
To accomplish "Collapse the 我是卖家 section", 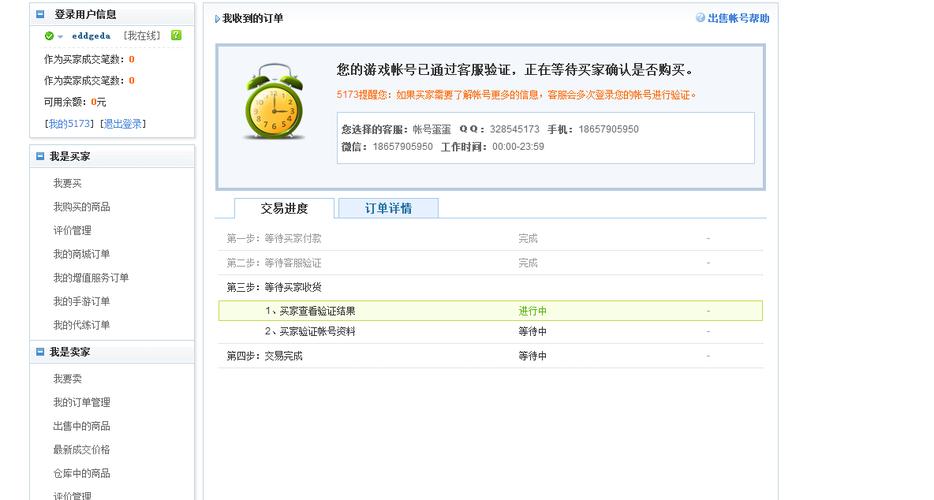I will 40,353.
